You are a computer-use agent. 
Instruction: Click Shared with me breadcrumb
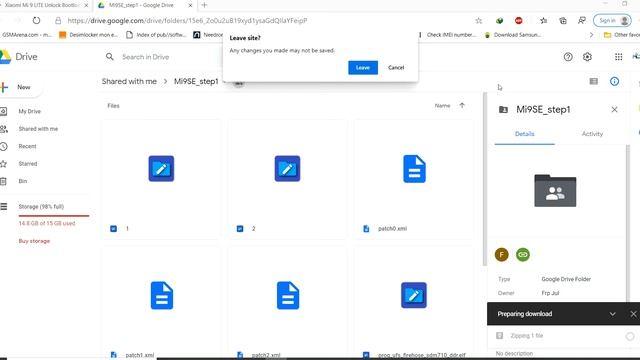[129, 81]
